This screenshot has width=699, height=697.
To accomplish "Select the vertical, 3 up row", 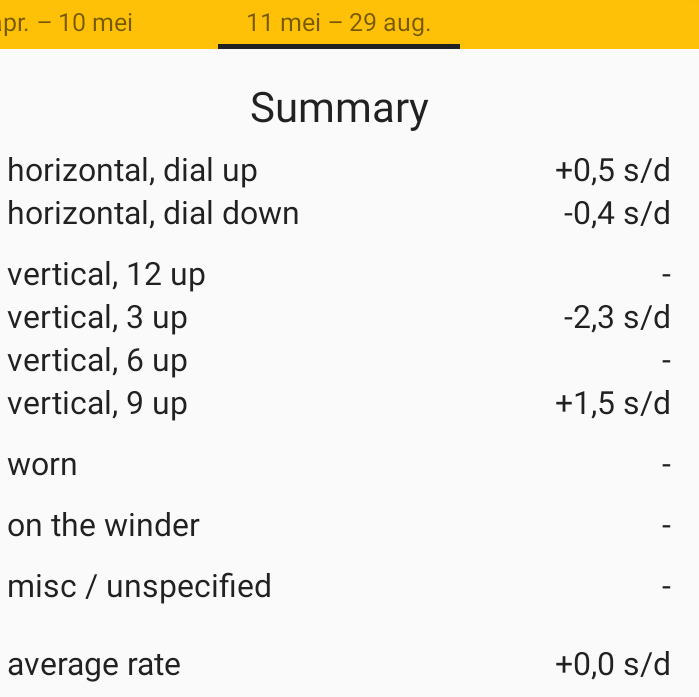I will [x=97, y=318].
